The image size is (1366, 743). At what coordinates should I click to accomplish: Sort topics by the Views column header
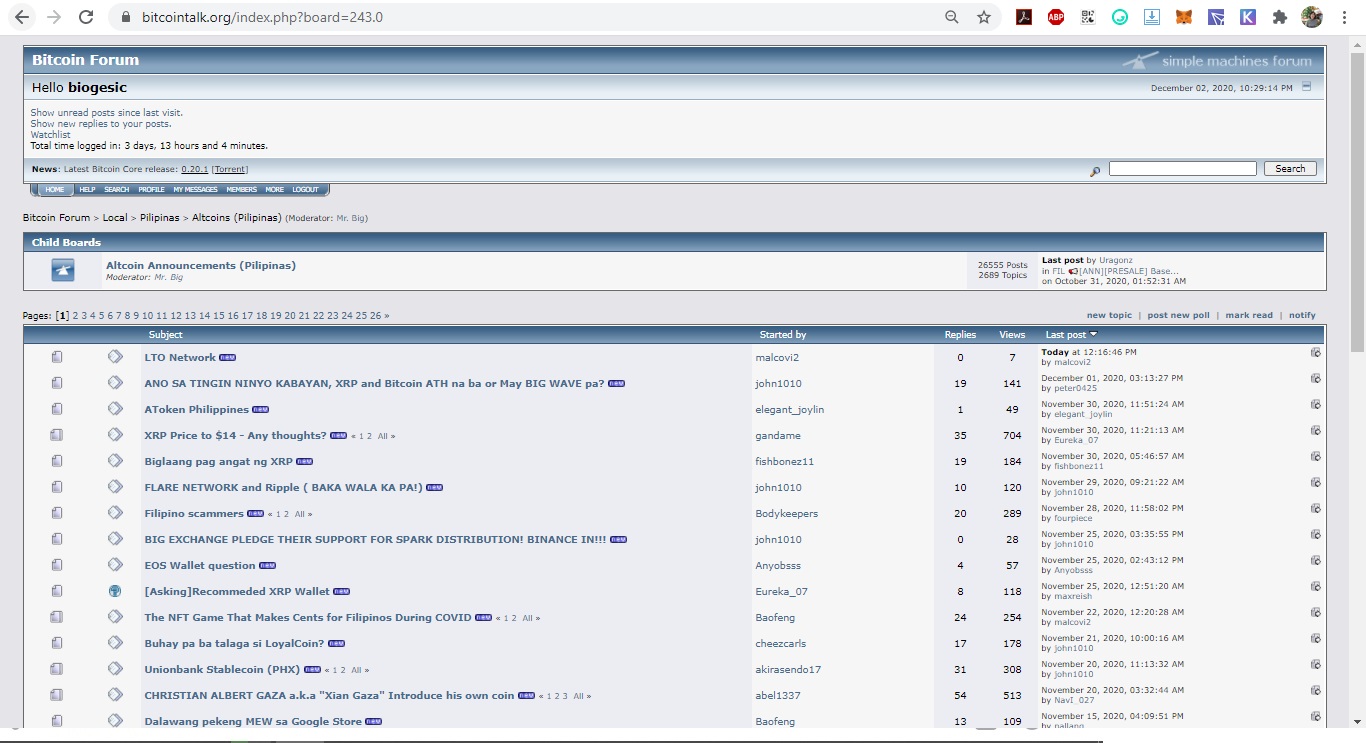[1012, 335]
